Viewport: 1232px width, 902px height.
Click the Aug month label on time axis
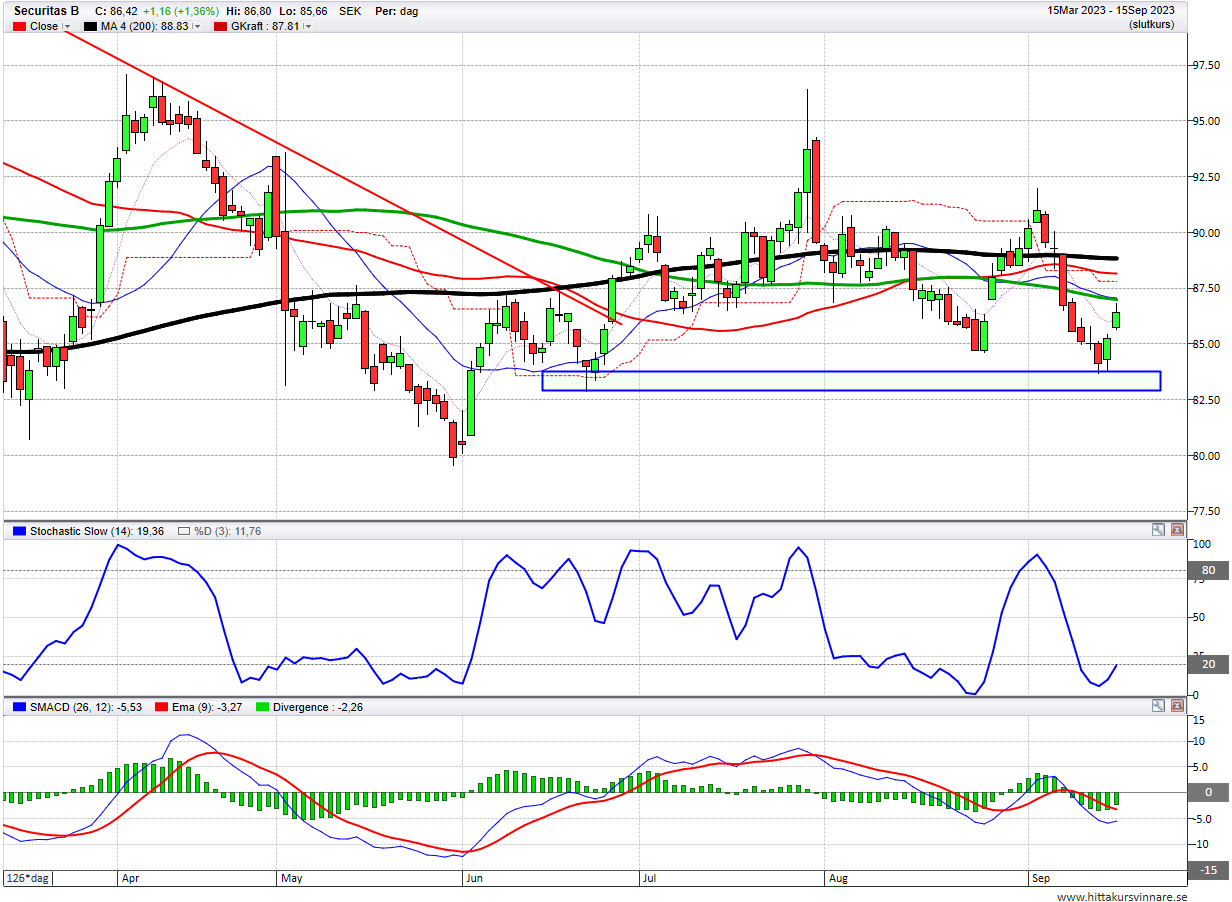pyautogui.click(x=838, y=879)
